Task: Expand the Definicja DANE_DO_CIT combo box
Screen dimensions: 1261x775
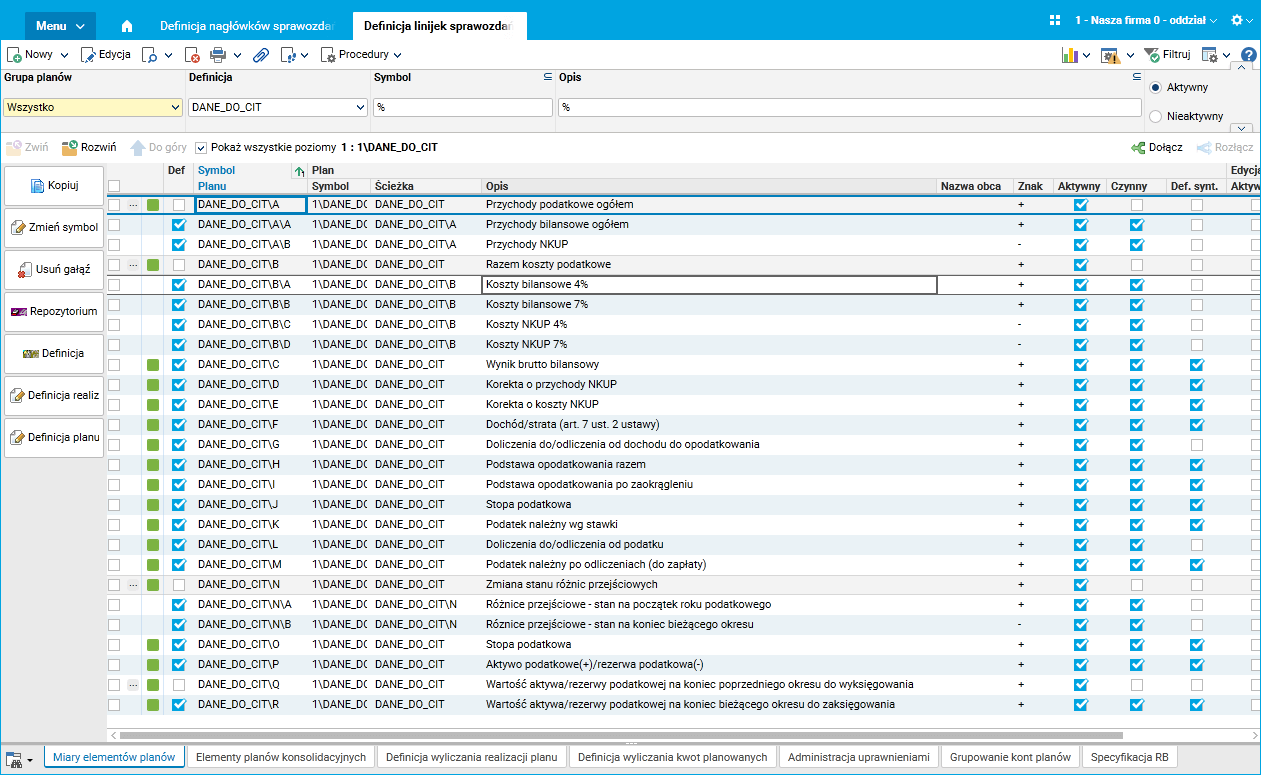Action: click(x=360, y=107)
